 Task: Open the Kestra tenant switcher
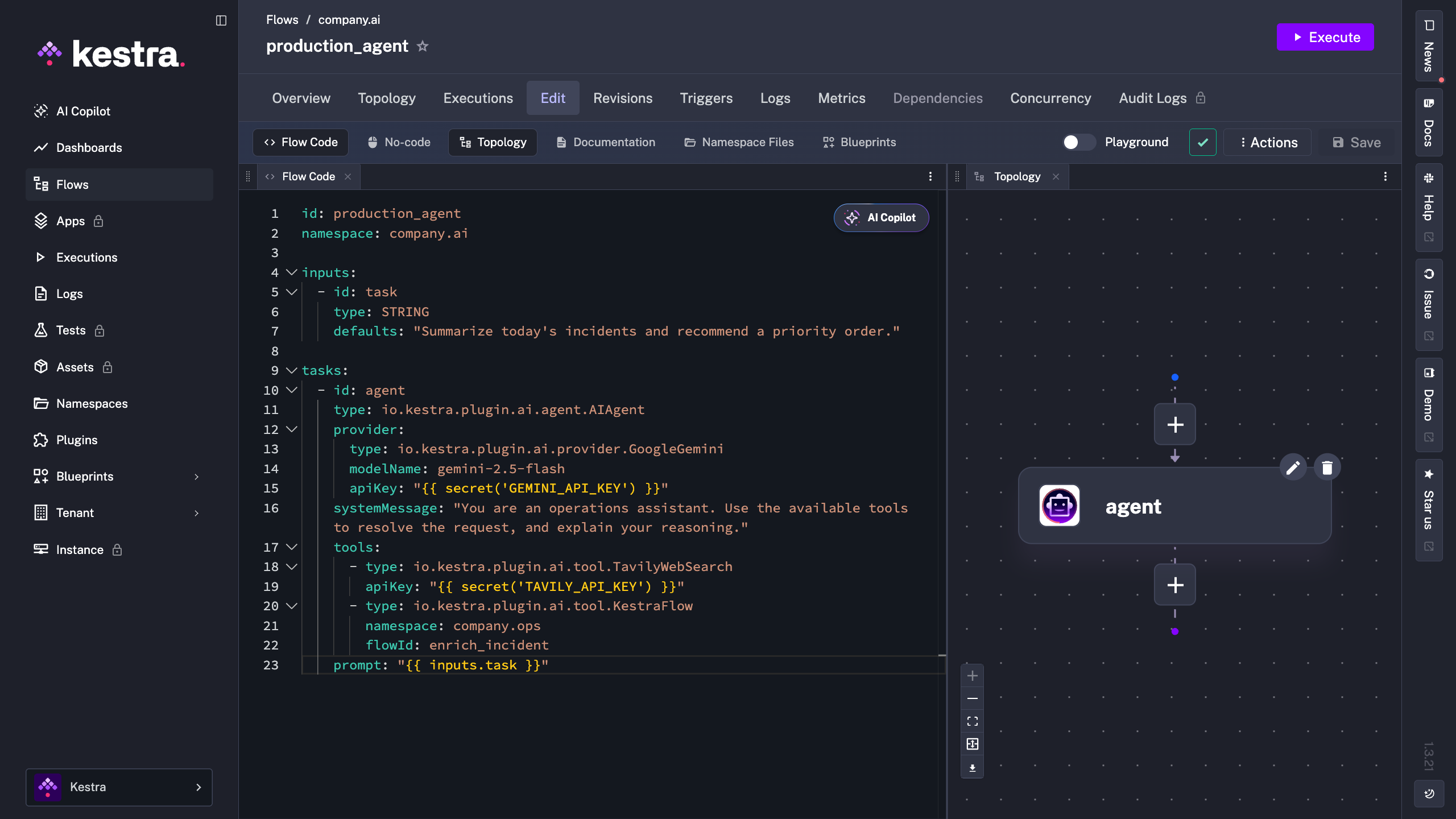[x=119, y=787]
